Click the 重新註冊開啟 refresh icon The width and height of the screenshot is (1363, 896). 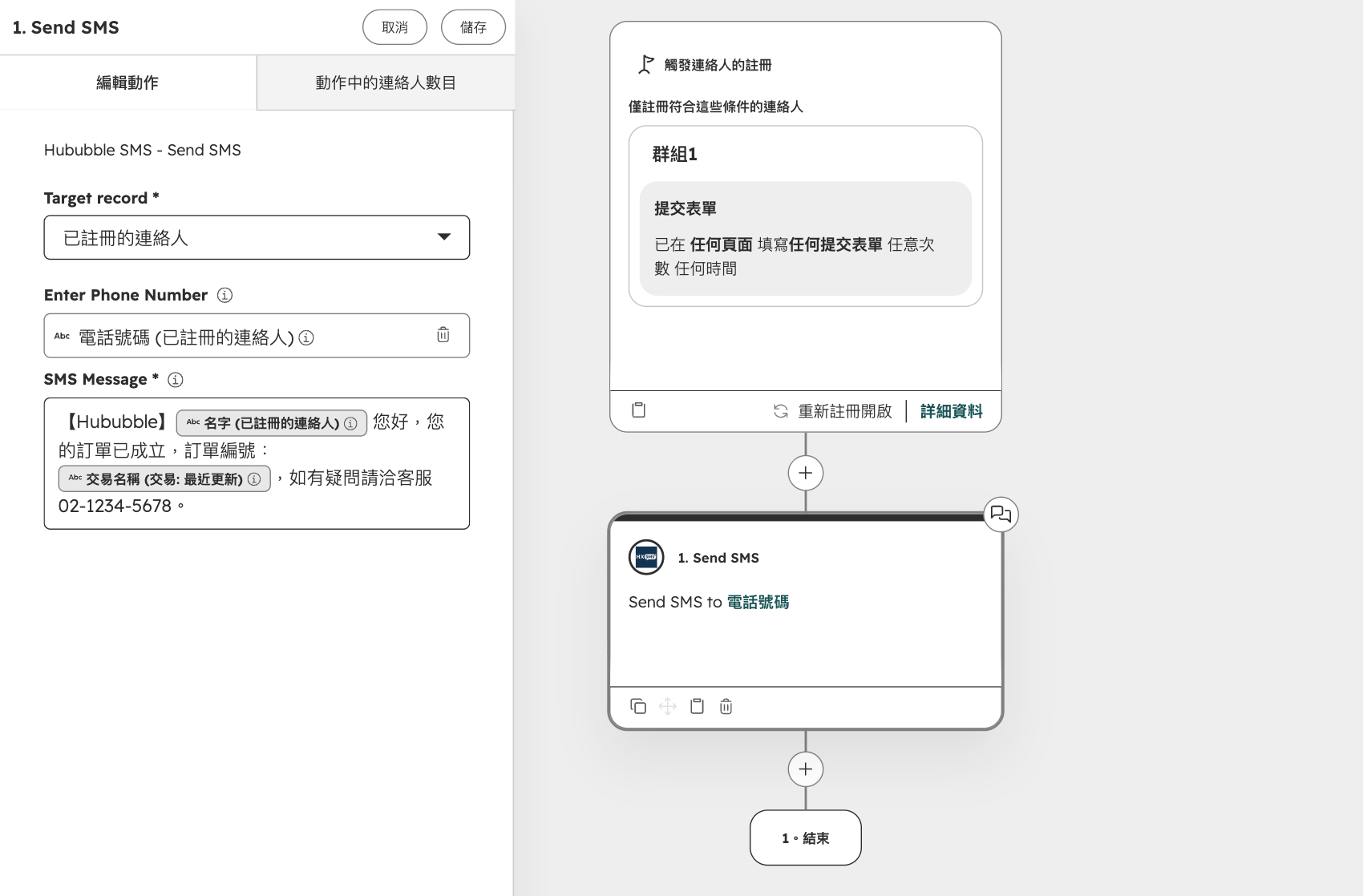click(781, 411)
